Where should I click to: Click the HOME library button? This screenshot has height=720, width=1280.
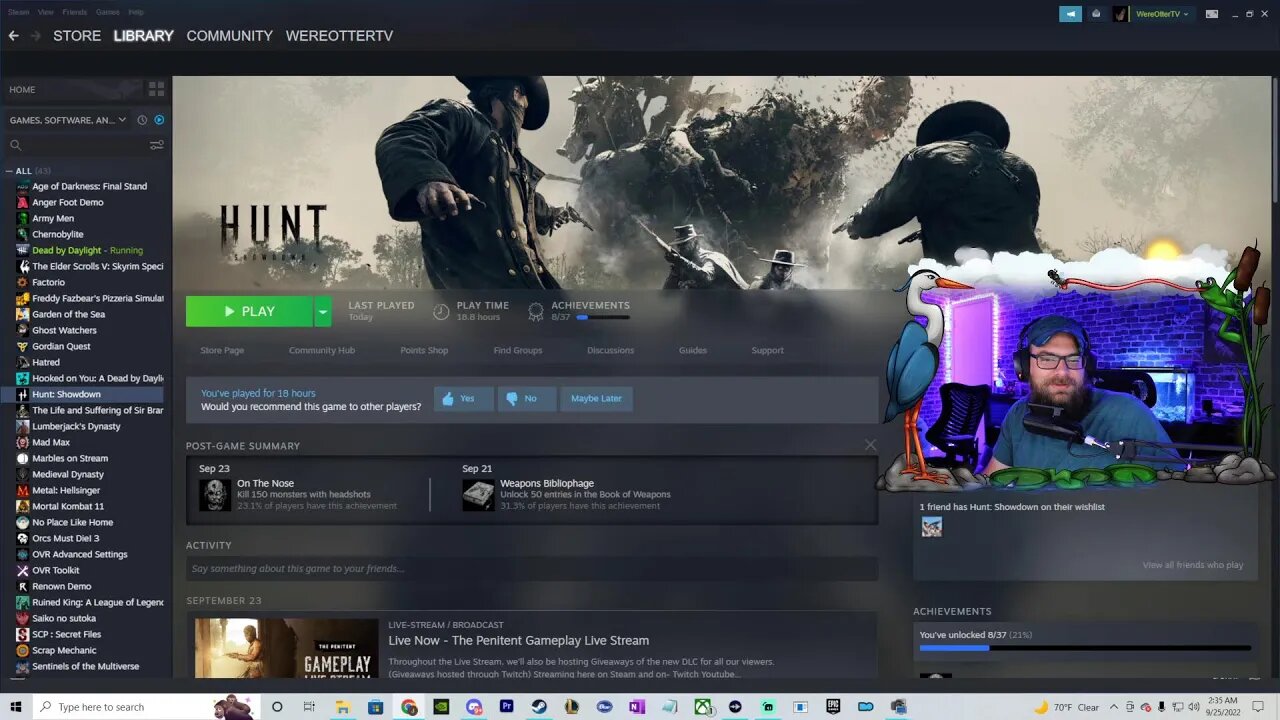(22, 89)
